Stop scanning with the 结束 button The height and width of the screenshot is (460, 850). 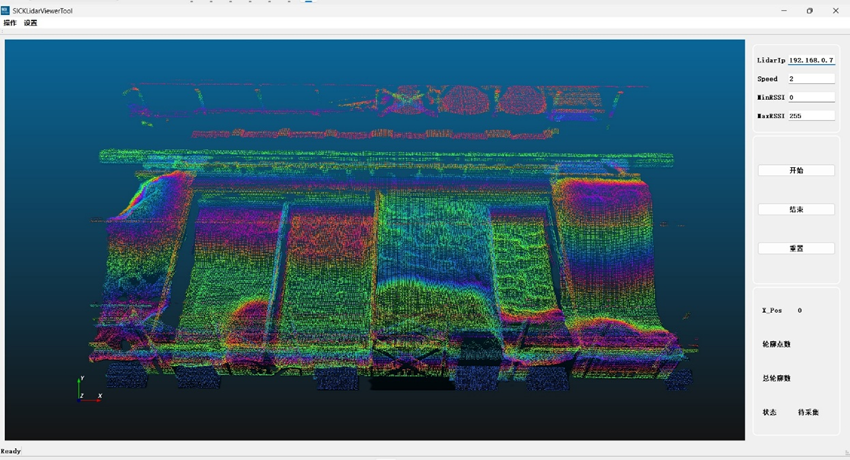[796, 209]
